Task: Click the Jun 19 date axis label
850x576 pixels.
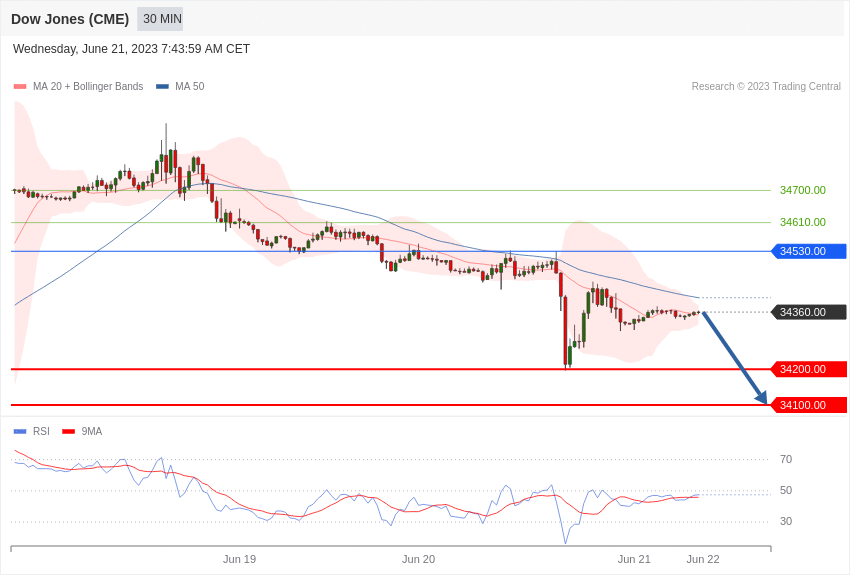Action: (239, 559)
